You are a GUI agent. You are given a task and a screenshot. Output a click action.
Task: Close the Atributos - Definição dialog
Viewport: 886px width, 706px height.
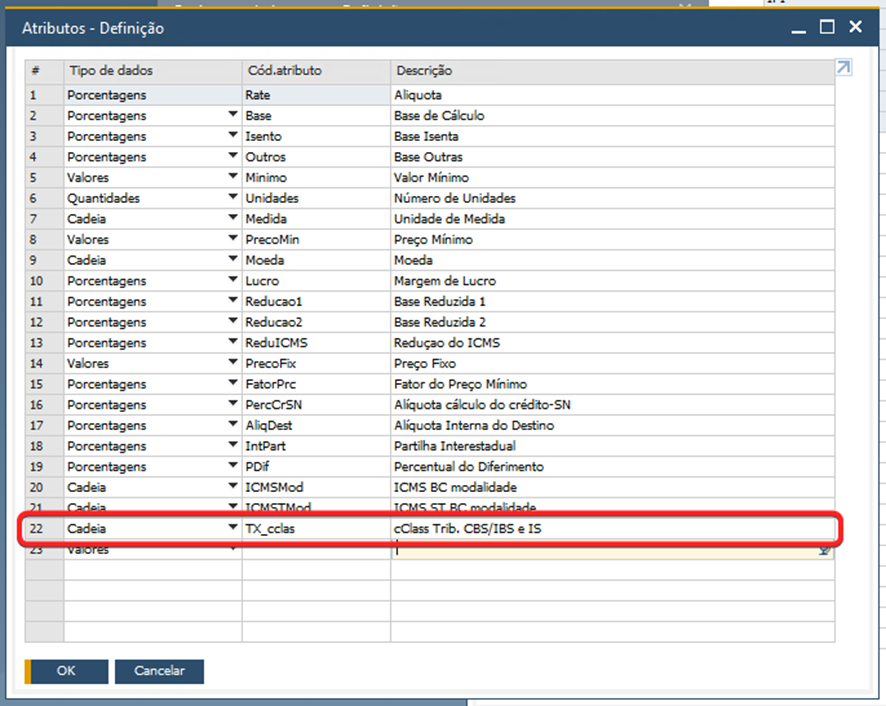click(856, 28)
